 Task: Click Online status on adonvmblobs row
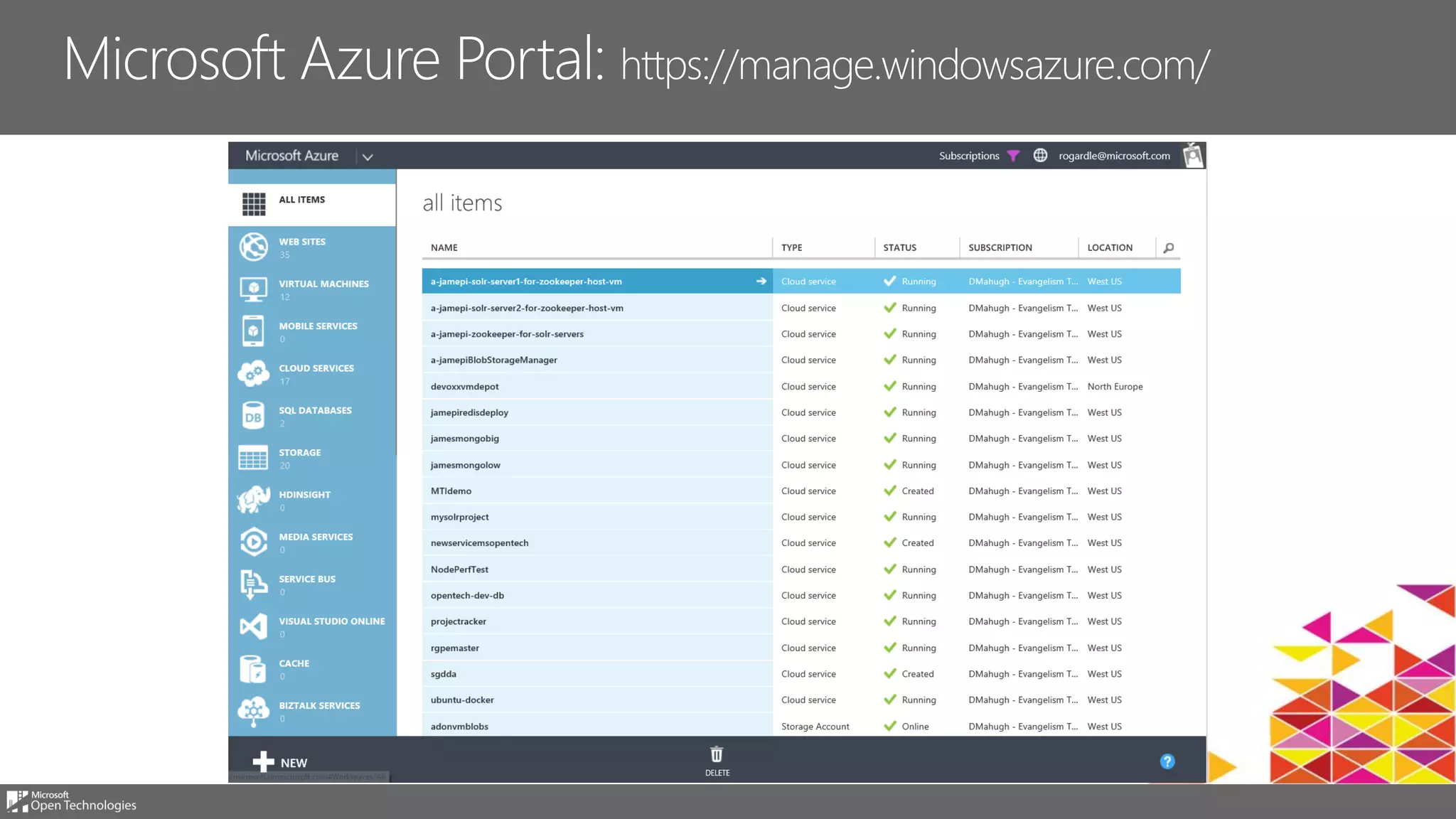point(915,727)
